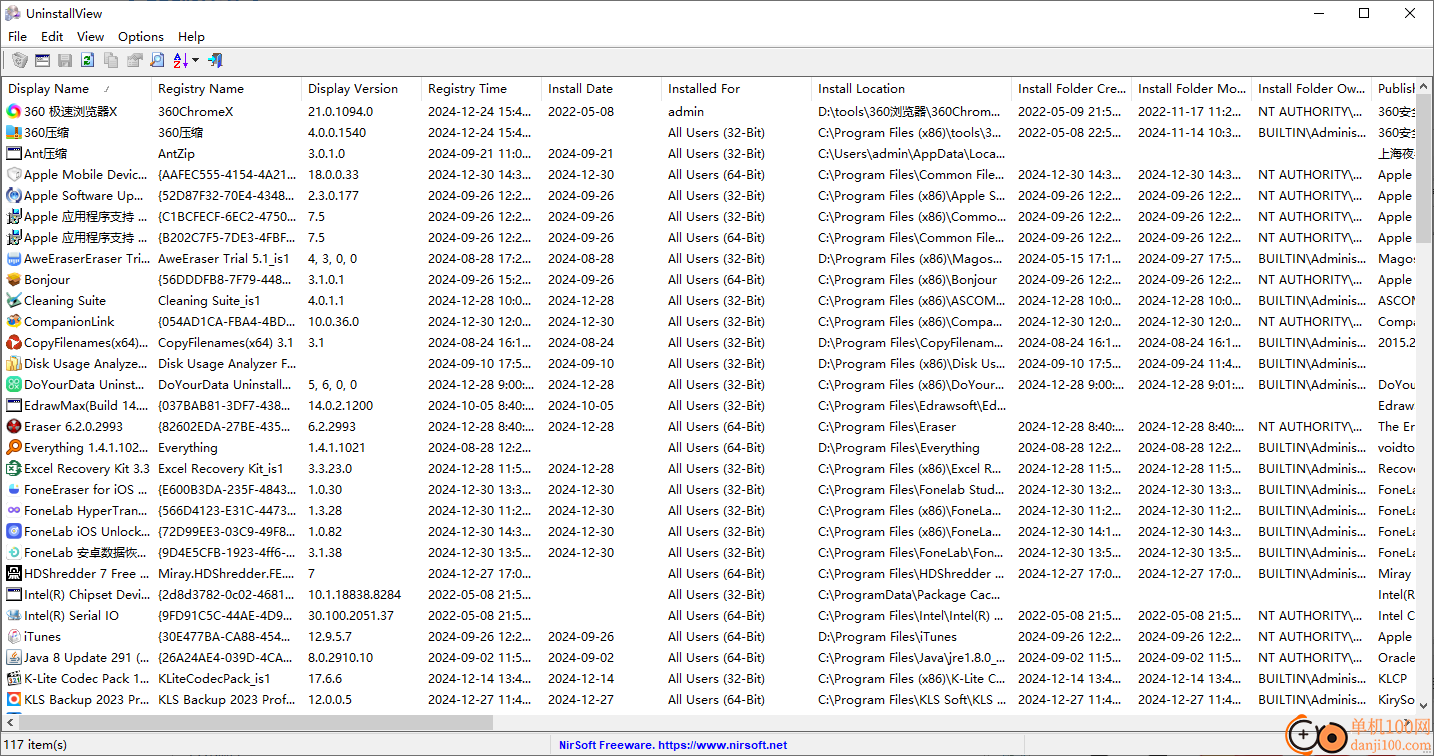The height and width of the screenshot is (756, 1434).
Task: Sort by Registry Time column header
Action: tap(481, 89)
